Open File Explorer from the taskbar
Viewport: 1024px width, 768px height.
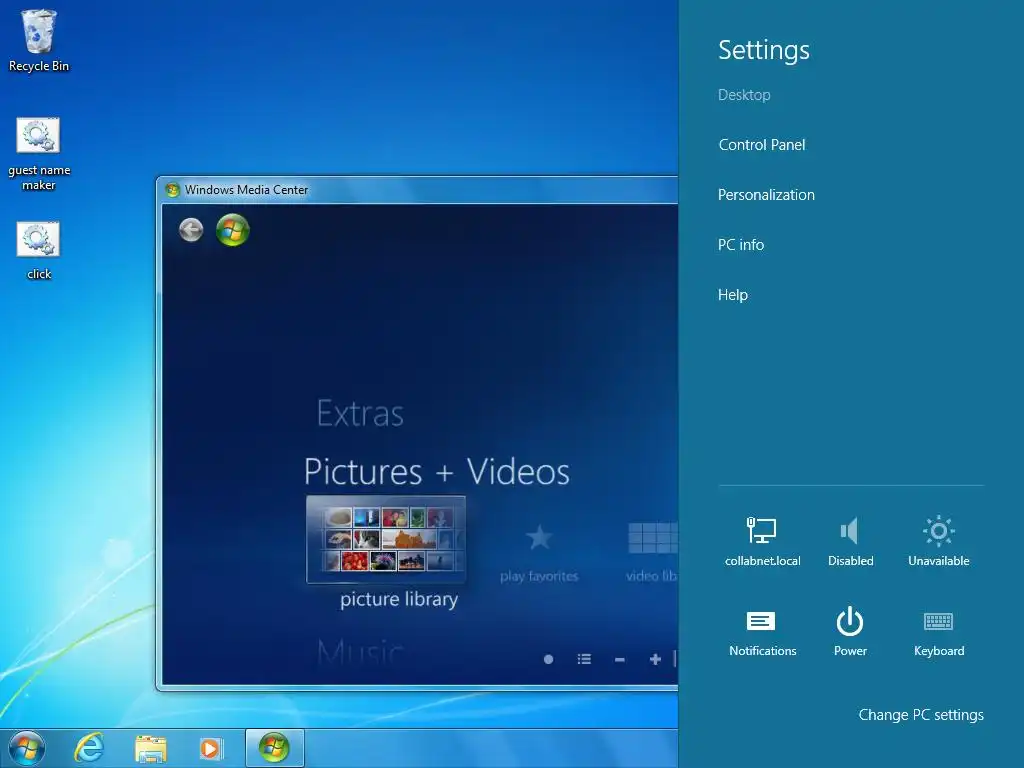pos(150,749)
